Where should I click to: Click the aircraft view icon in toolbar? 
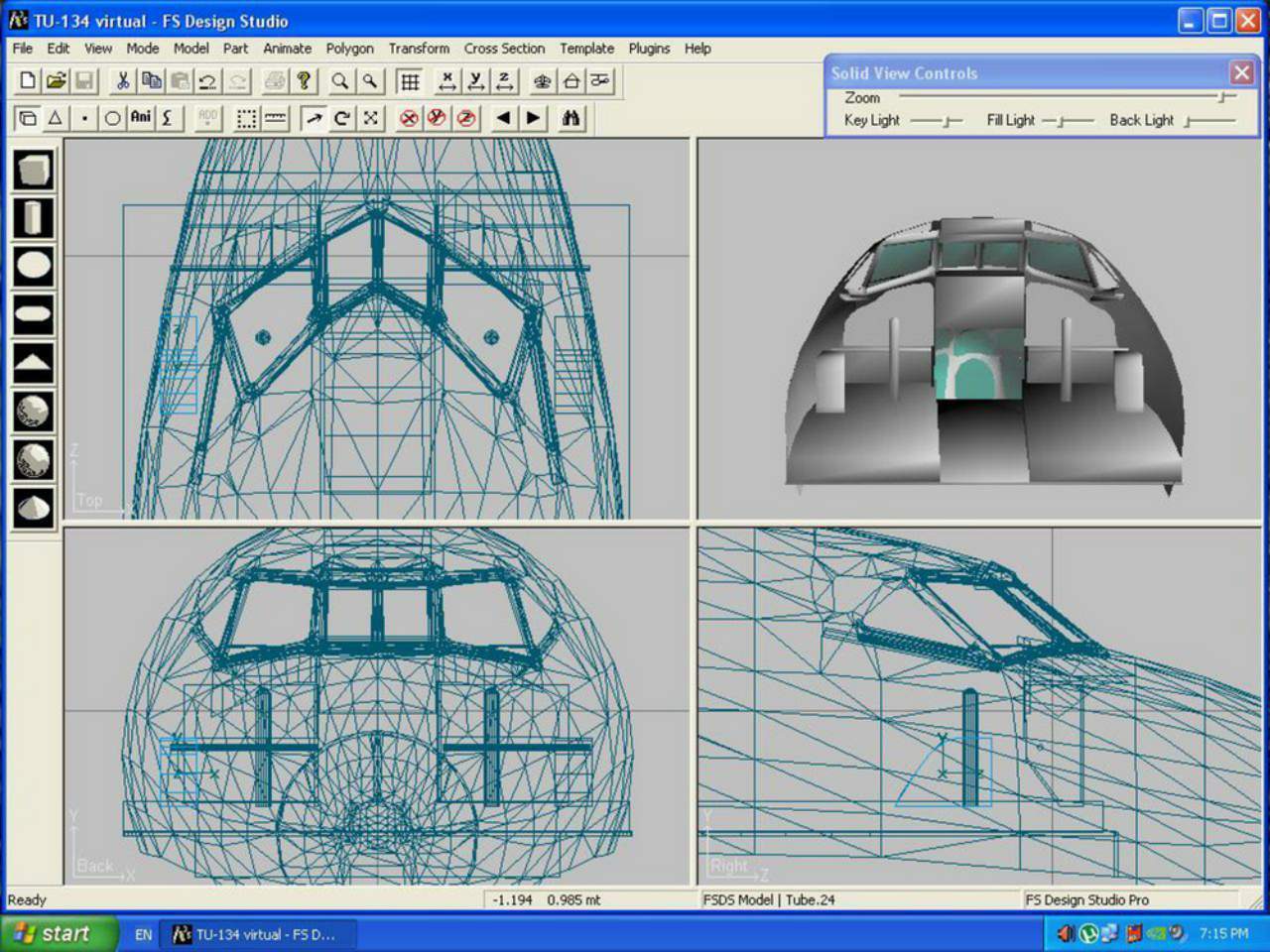542,81
